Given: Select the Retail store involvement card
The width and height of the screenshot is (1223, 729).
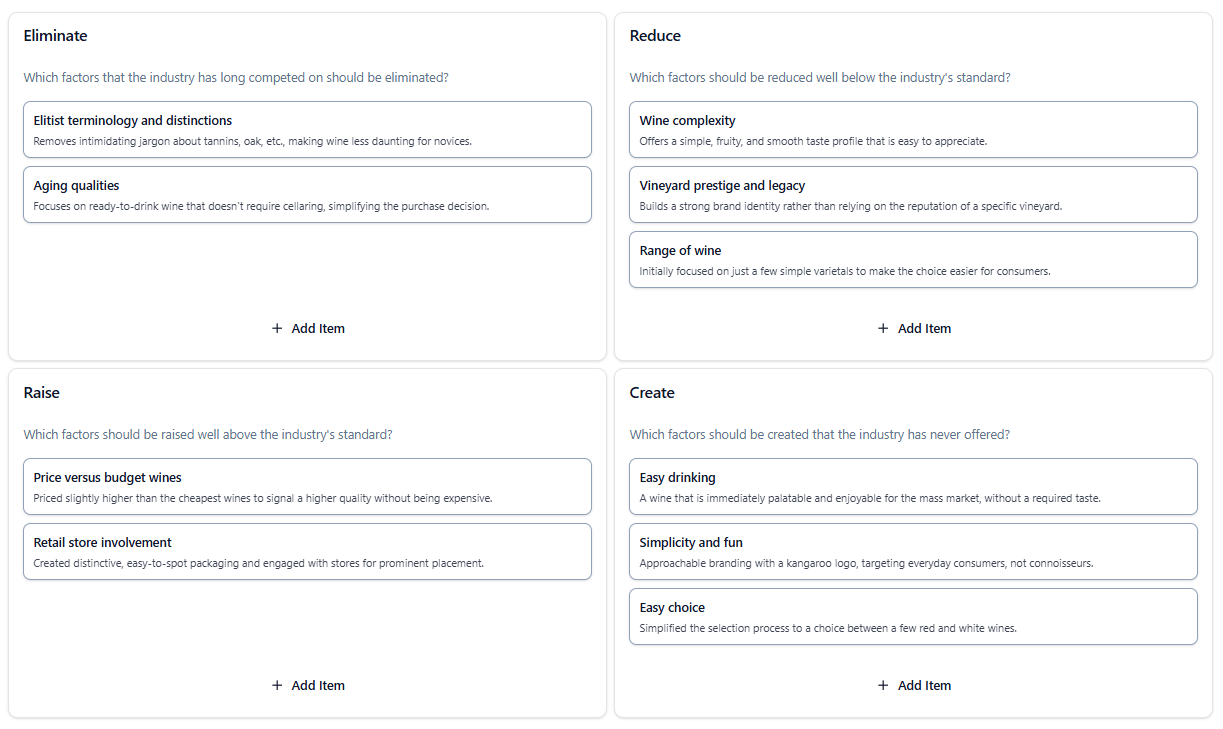Looking at the screenshot, I should (307, 551).
